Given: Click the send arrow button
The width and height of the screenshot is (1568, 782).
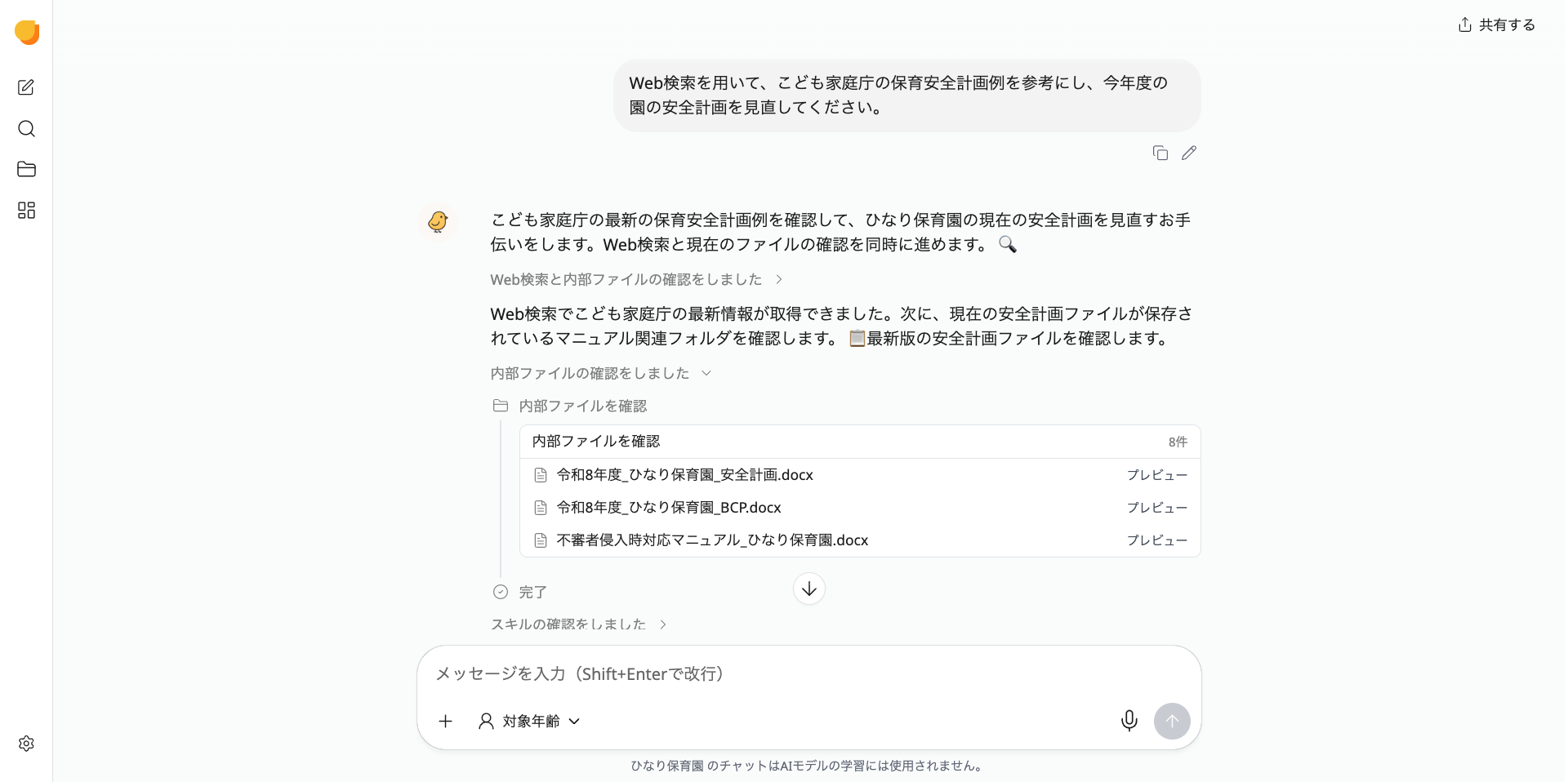Looking at the screenshot, I should [x=1172, y=721].
